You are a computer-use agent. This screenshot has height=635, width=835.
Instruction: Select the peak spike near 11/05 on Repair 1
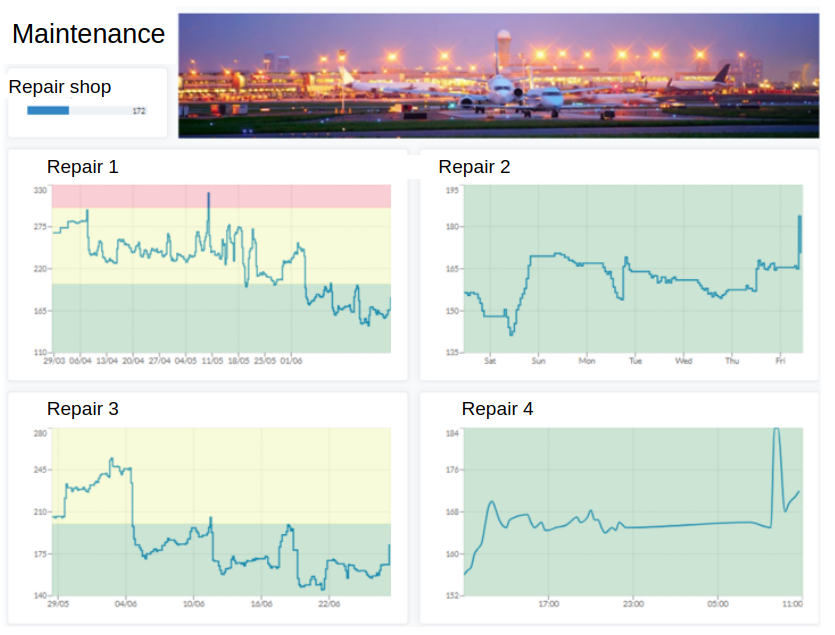pos(210,195)
